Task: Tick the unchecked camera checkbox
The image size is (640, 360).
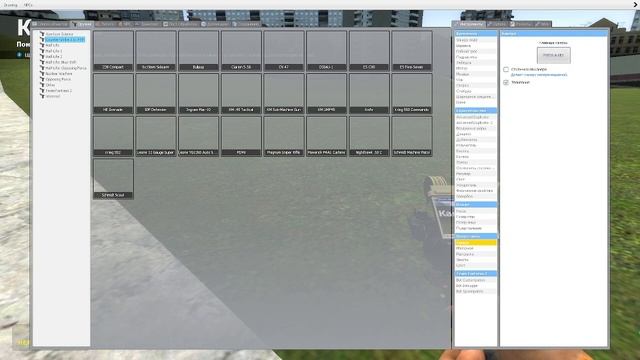Action: tap(506, 70)
